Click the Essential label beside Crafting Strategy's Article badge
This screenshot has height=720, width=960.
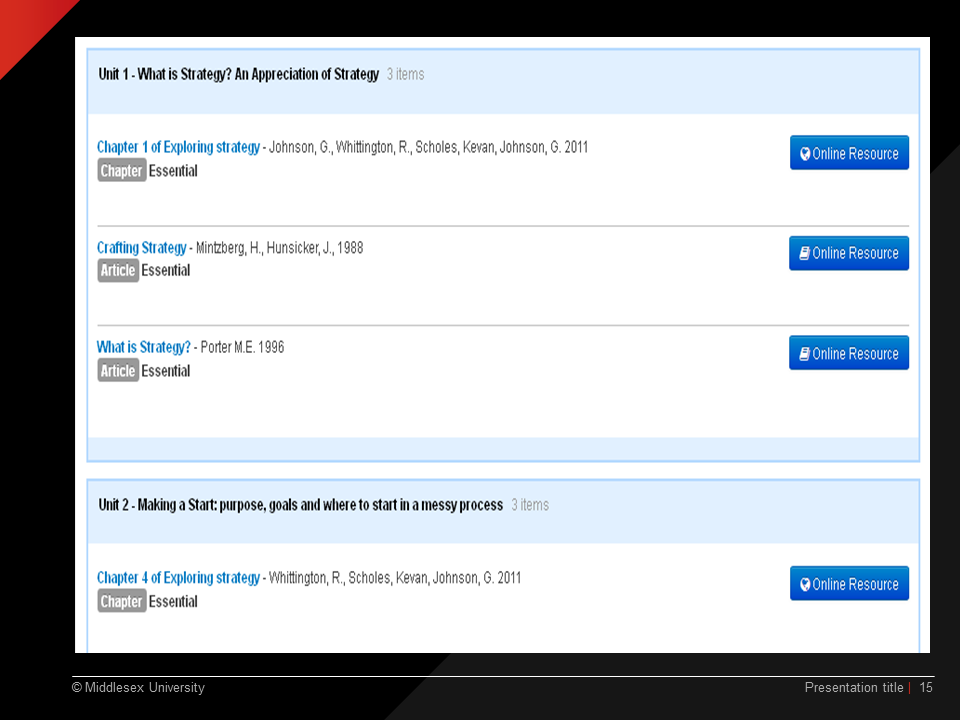[x=166, y=271]
